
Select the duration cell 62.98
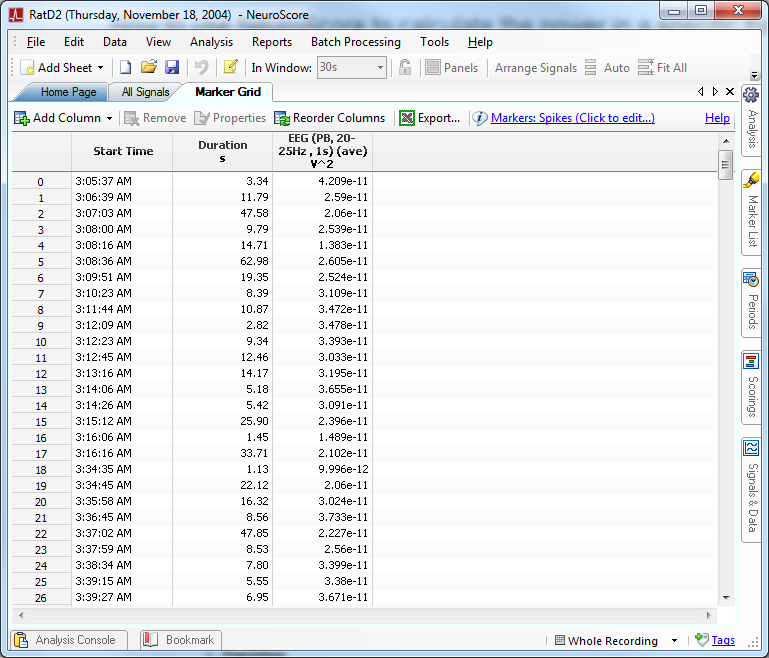pyautogui.click(x=223, y=261)
